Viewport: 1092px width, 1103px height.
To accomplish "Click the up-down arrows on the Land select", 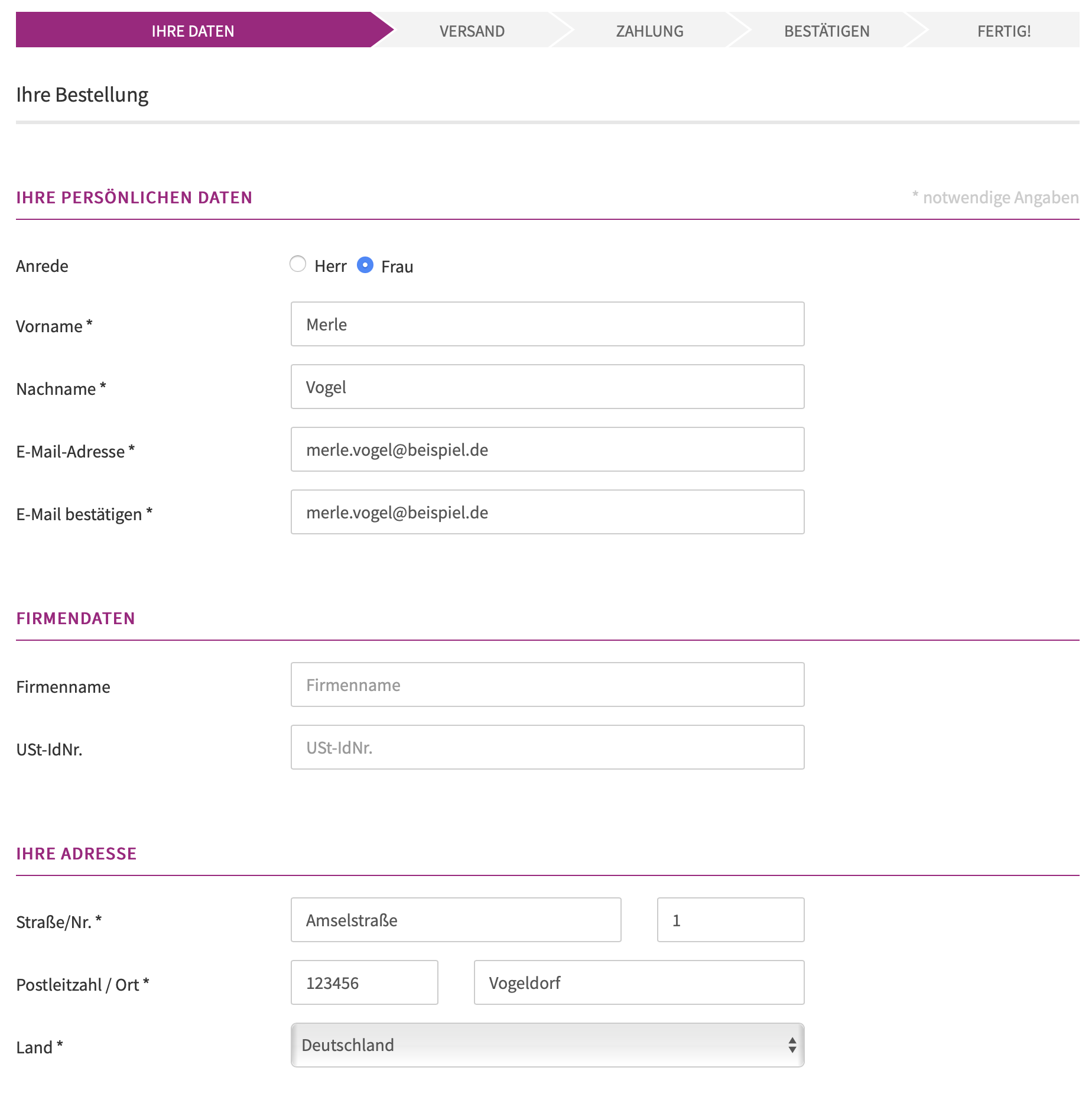I will tap(792, 1045).
